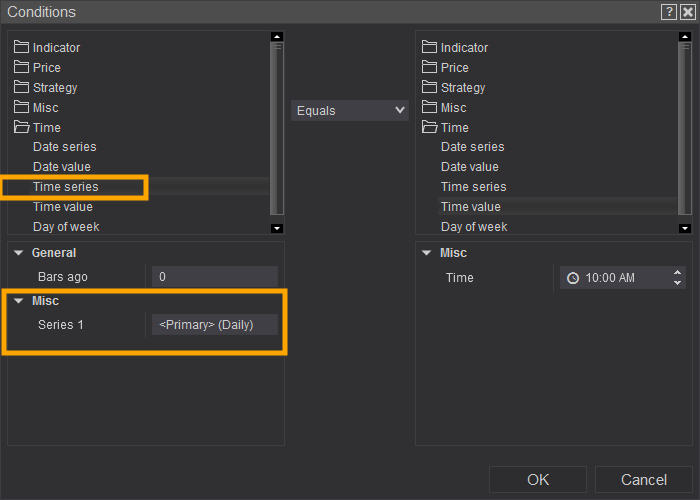The height and width of the screenshot is (500, 700).
Task: Collapse the General section in left panel
Action: 18,253
